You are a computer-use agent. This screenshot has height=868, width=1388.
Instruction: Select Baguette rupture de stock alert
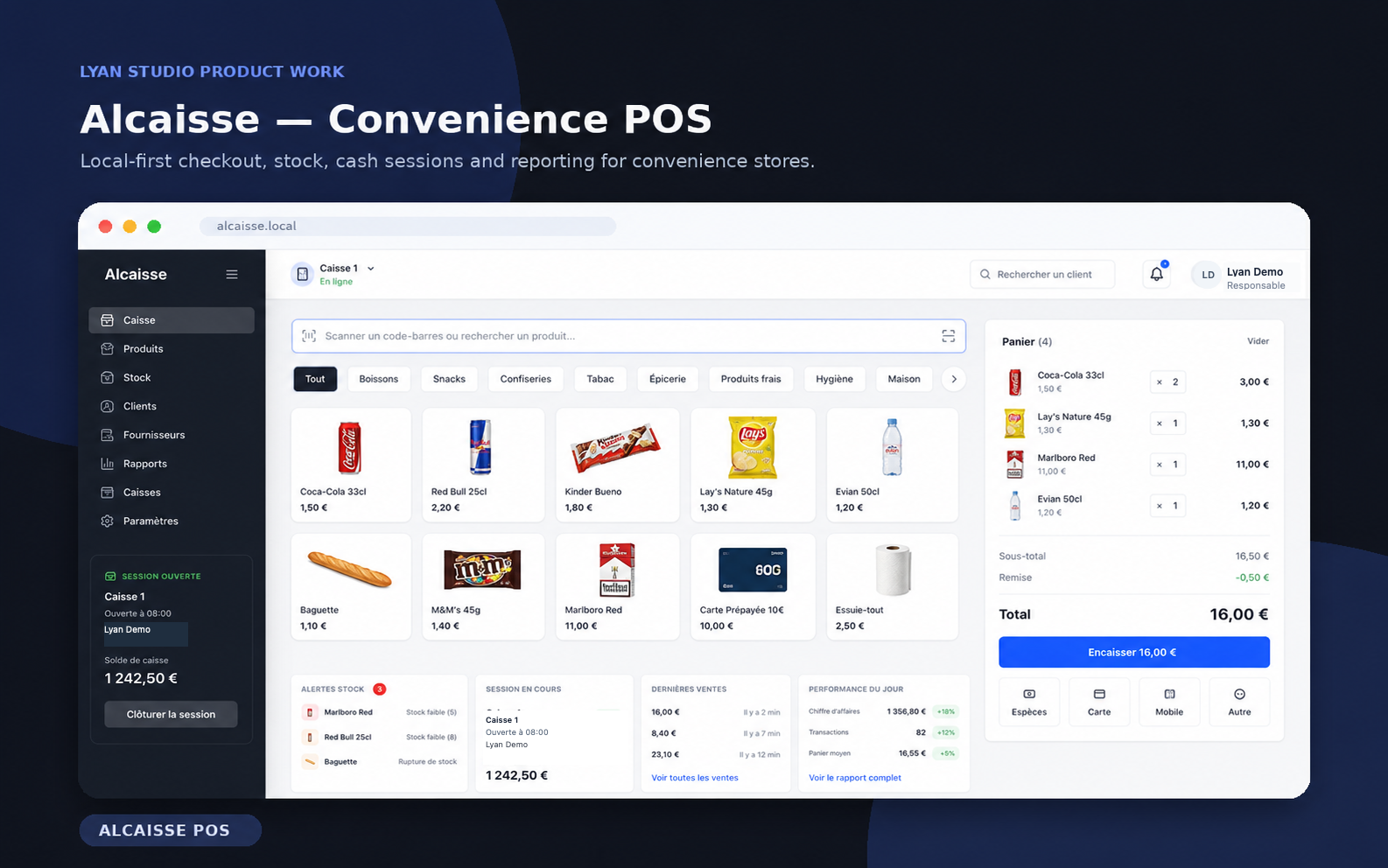(379, 762)
